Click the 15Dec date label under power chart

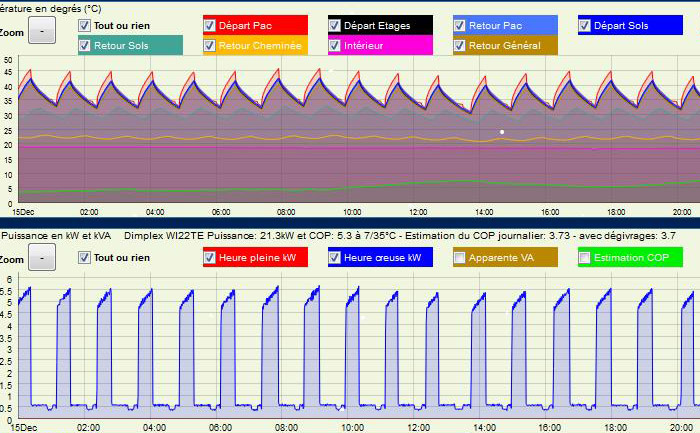[22, 427]
